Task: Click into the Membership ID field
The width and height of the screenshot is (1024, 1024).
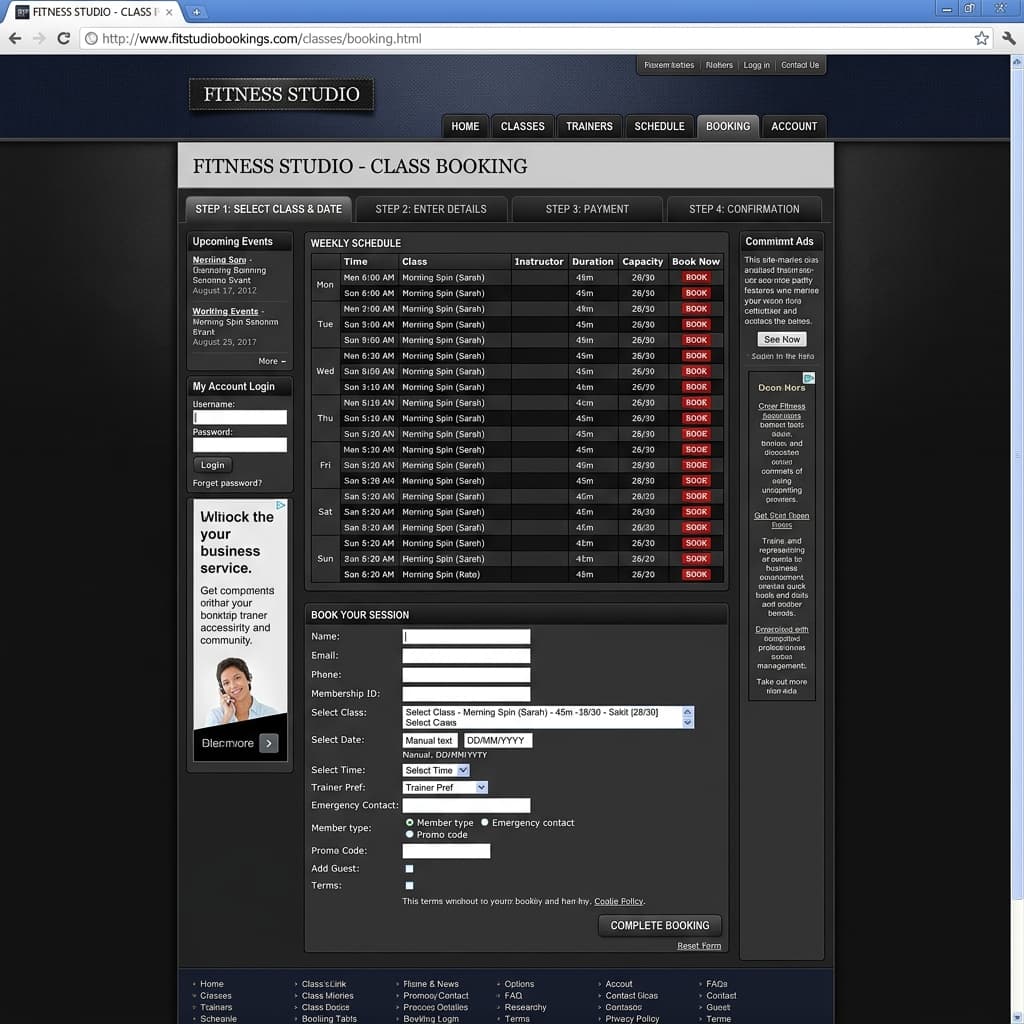Action: (465, 694)
